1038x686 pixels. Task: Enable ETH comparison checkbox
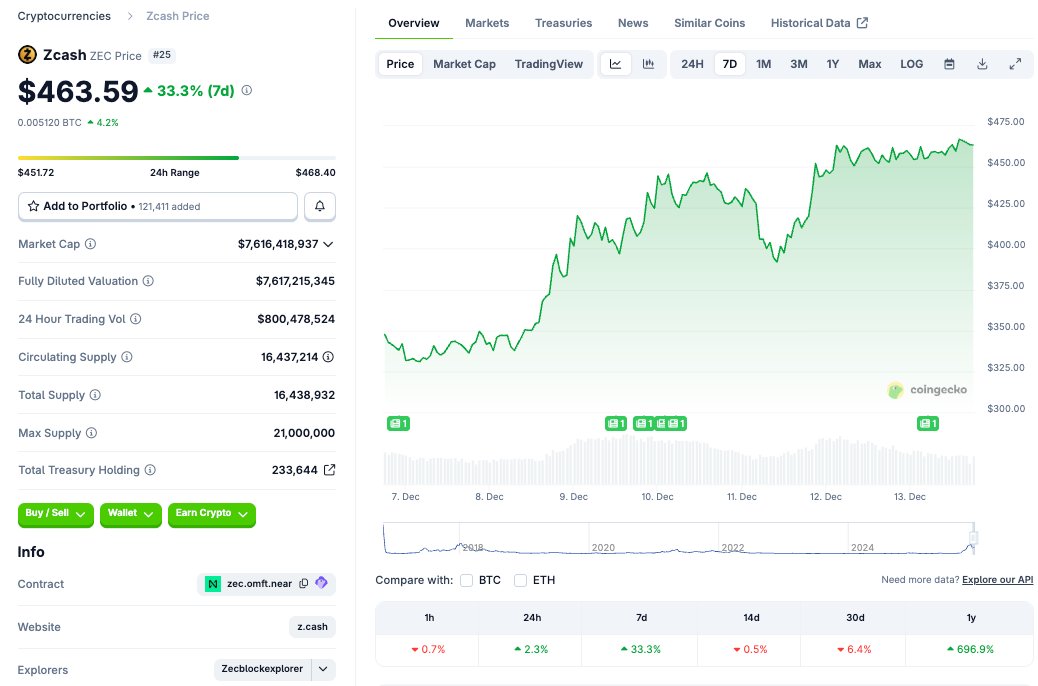point(520,580)
